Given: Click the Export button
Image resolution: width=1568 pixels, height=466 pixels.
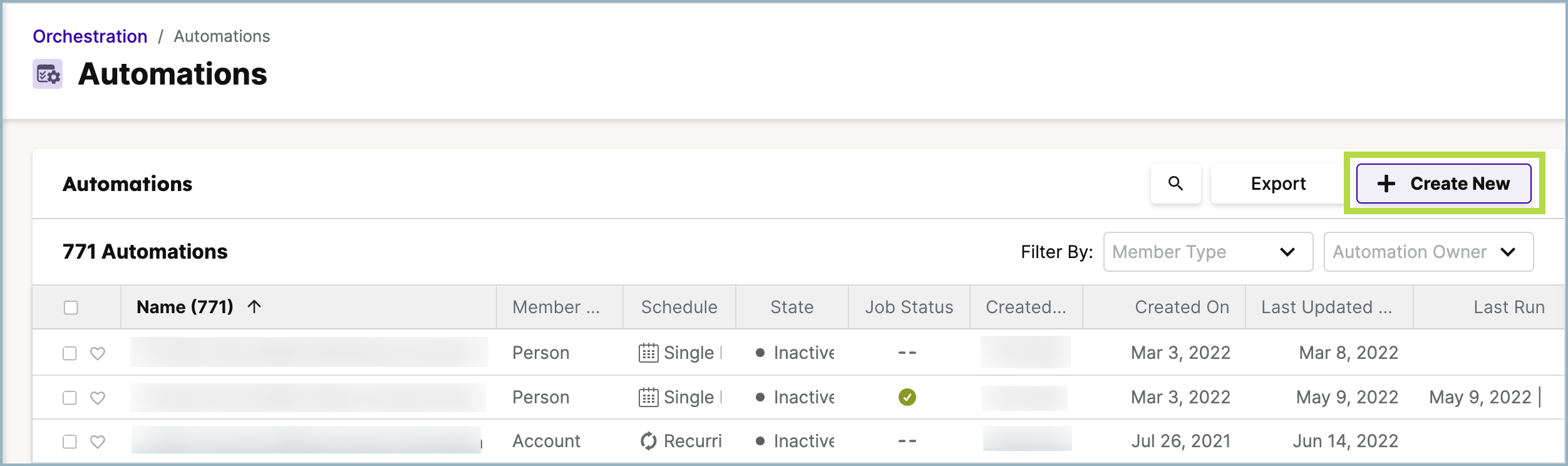Looking at the screenshot, I should pyautogui.click(x=1277, y=184).
